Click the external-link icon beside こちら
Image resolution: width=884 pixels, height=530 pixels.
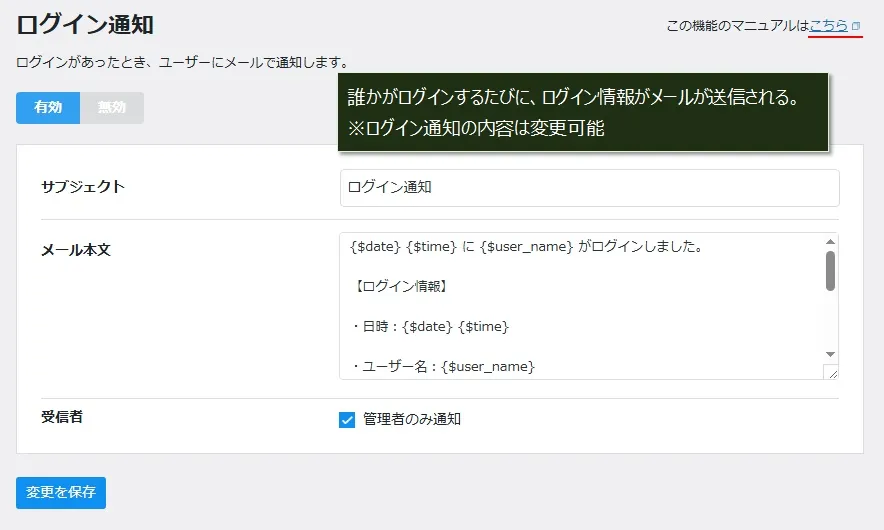856,26
